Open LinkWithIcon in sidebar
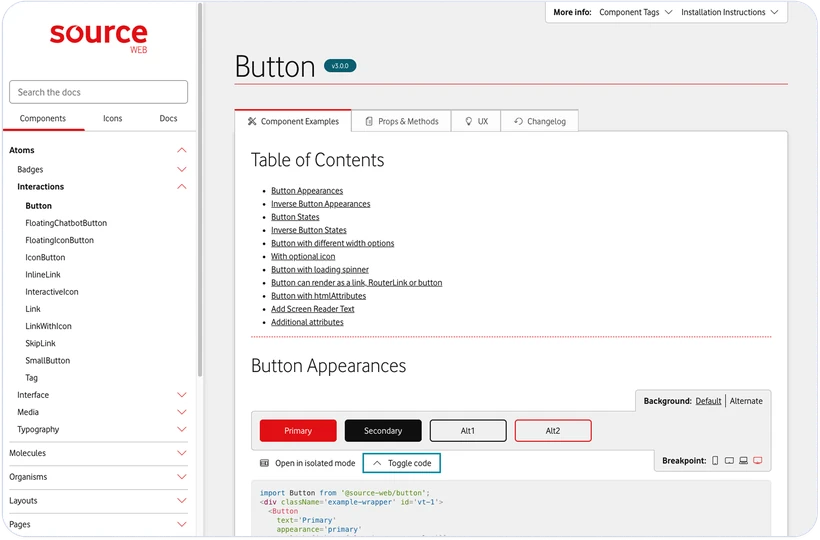This screenshot has width=820, height=540. [48, 327]
